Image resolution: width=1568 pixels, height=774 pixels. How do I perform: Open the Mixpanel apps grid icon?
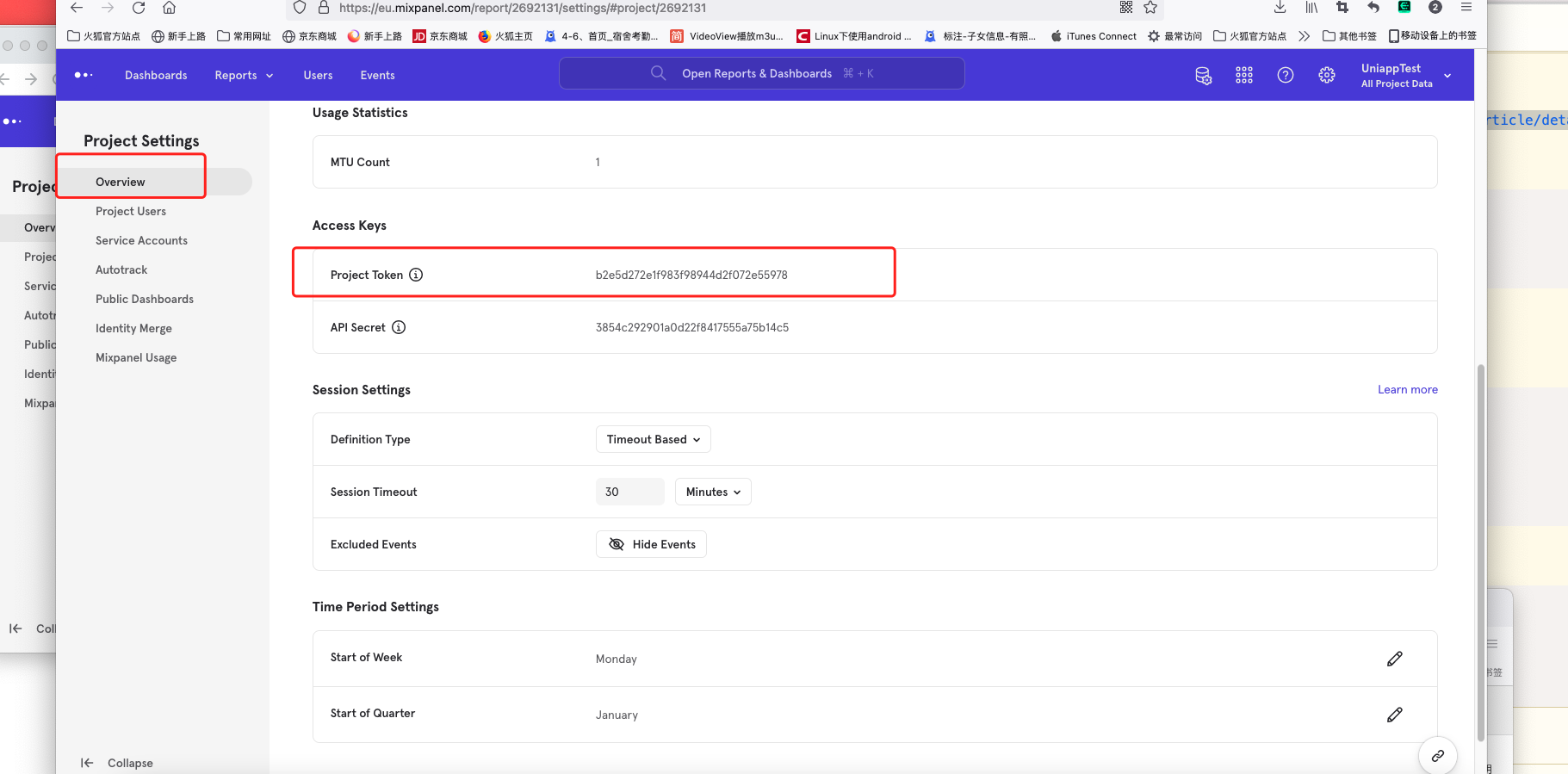click(1244, 75)
